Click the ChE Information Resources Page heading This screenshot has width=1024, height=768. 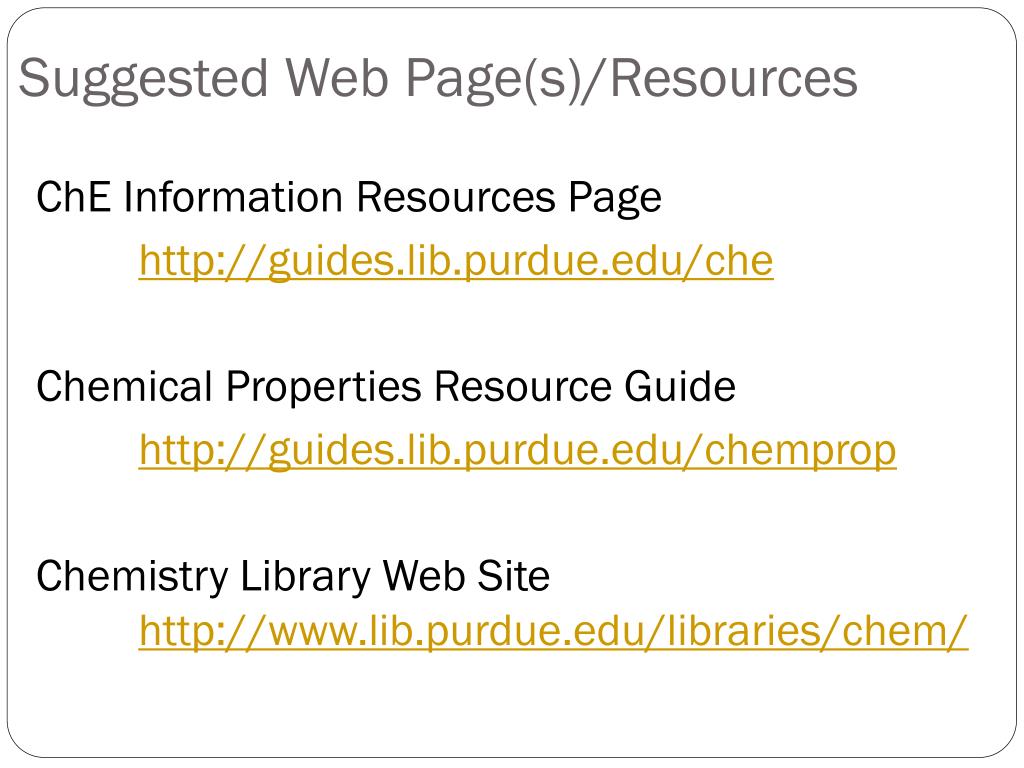(x=349, y=198)
